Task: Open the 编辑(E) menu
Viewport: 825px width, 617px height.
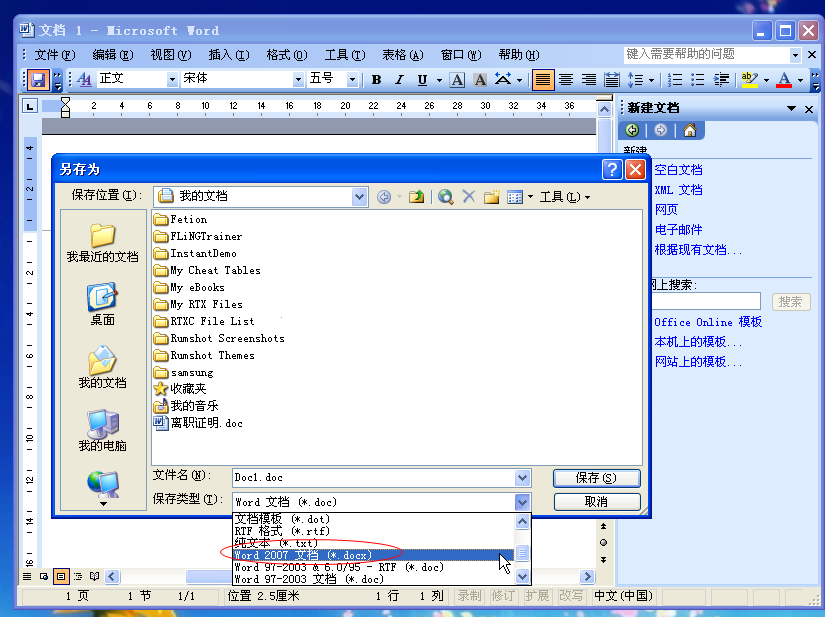Action: [113, 55]
